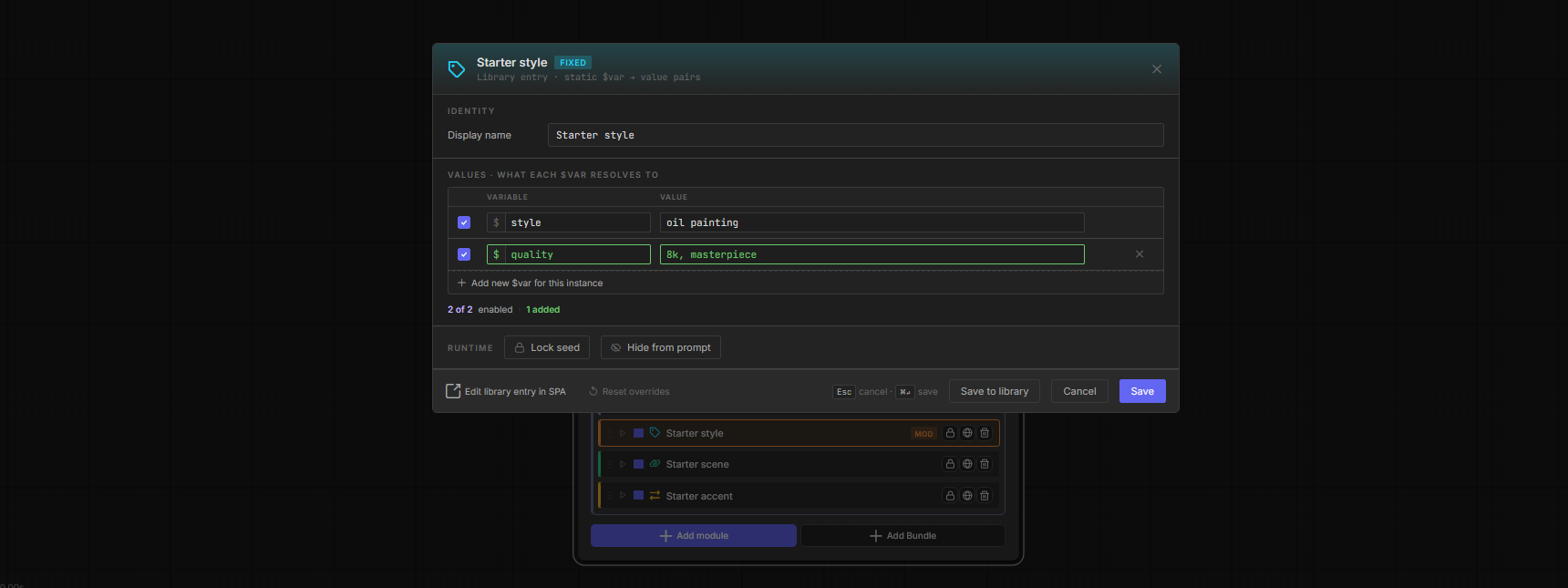This screenshot has width=1568, height=588.
Task: Click the globe icon on Starter style row
Action: [x=967, y=433]
